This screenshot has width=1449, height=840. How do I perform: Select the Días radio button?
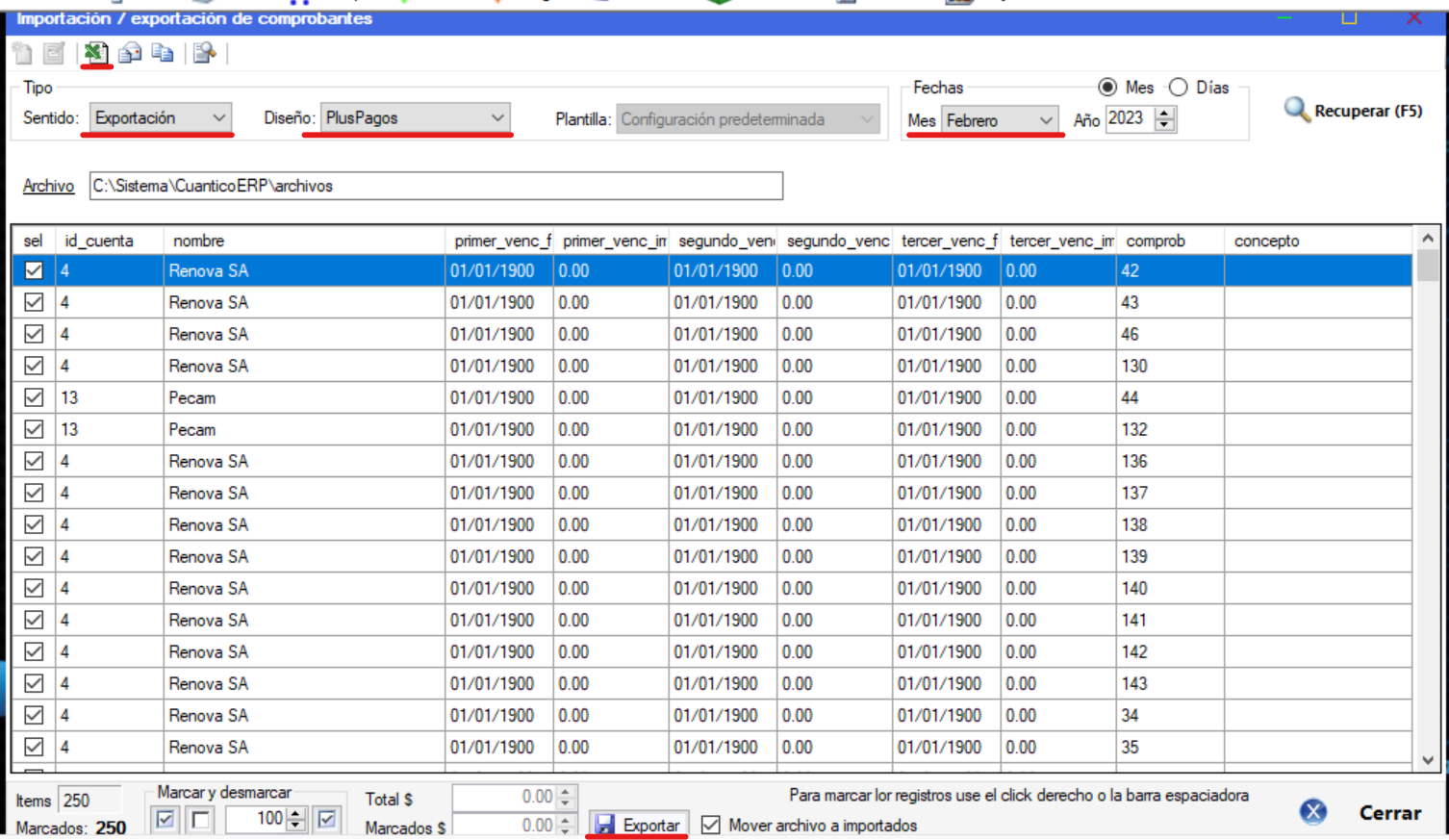(1179, 88)
